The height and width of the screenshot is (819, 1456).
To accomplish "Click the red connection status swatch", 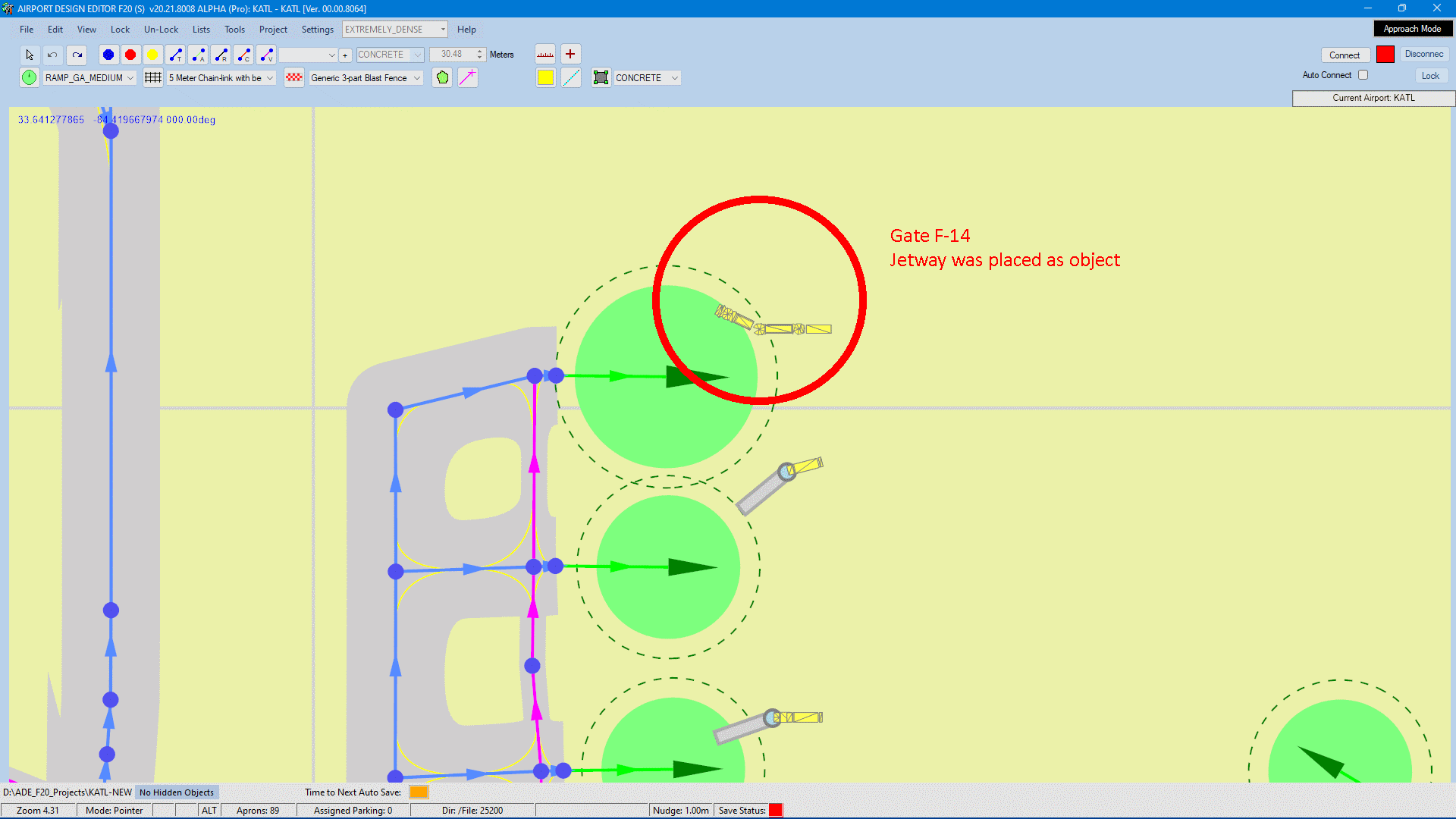I will [x=1385, y=55].
